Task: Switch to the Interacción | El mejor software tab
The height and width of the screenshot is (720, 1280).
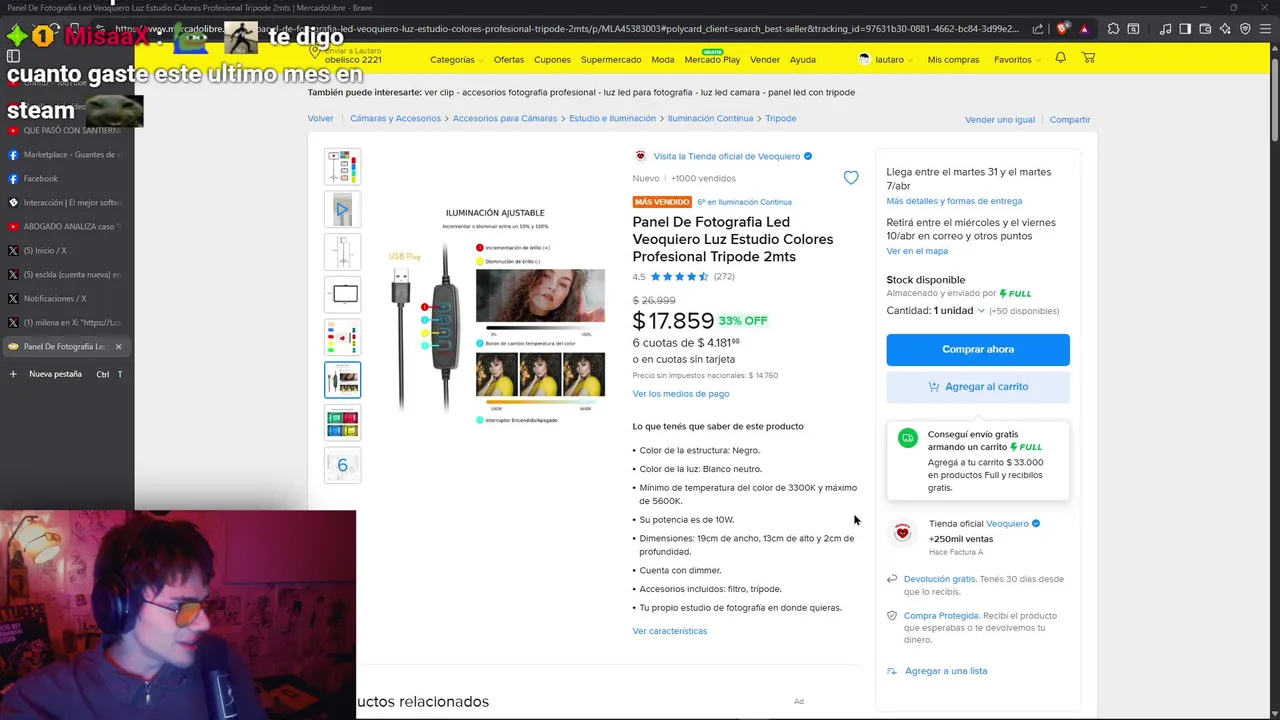Action: coord(66,203)
